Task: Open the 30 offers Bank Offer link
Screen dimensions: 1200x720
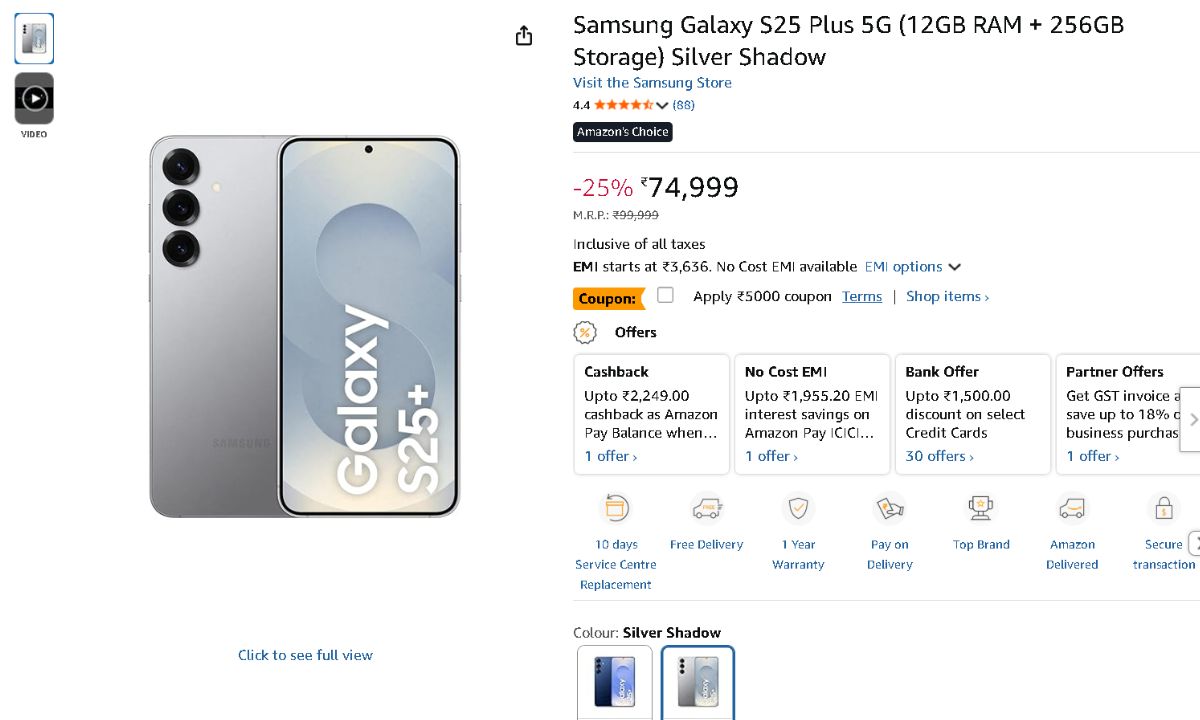Action: pyautogui.click(x=939, y=456)
